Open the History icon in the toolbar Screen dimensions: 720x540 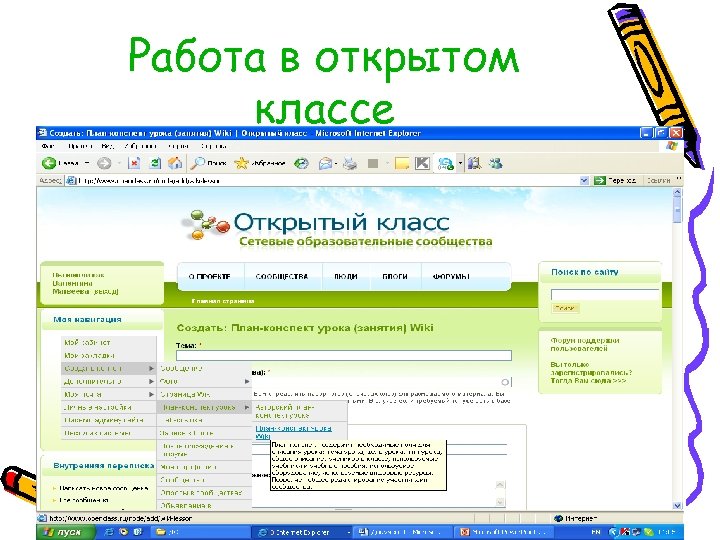coord(301,163)
